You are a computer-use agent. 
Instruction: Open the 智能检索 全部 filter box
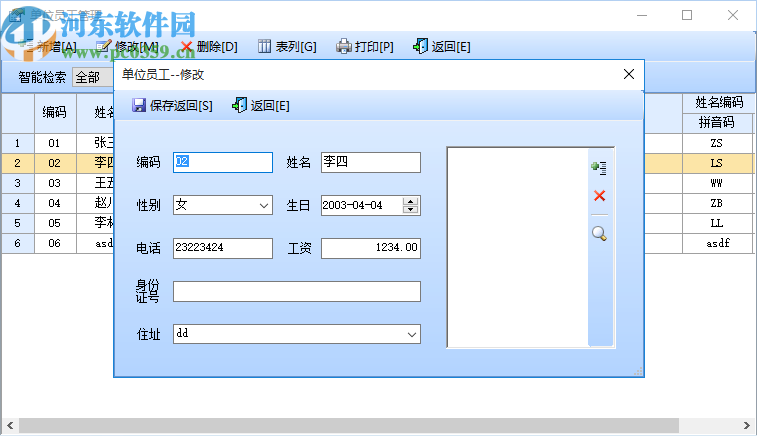pos(93,77)
